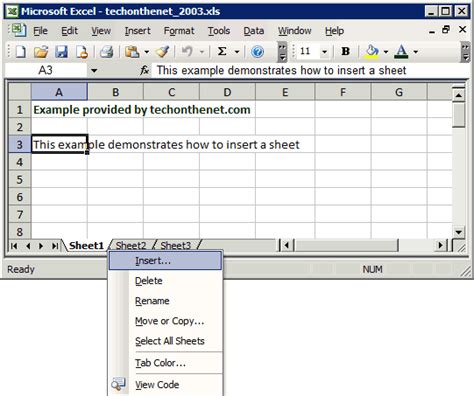
Task: Click the vertical scrollbar down arrow
Action: [x=459, y=232]
